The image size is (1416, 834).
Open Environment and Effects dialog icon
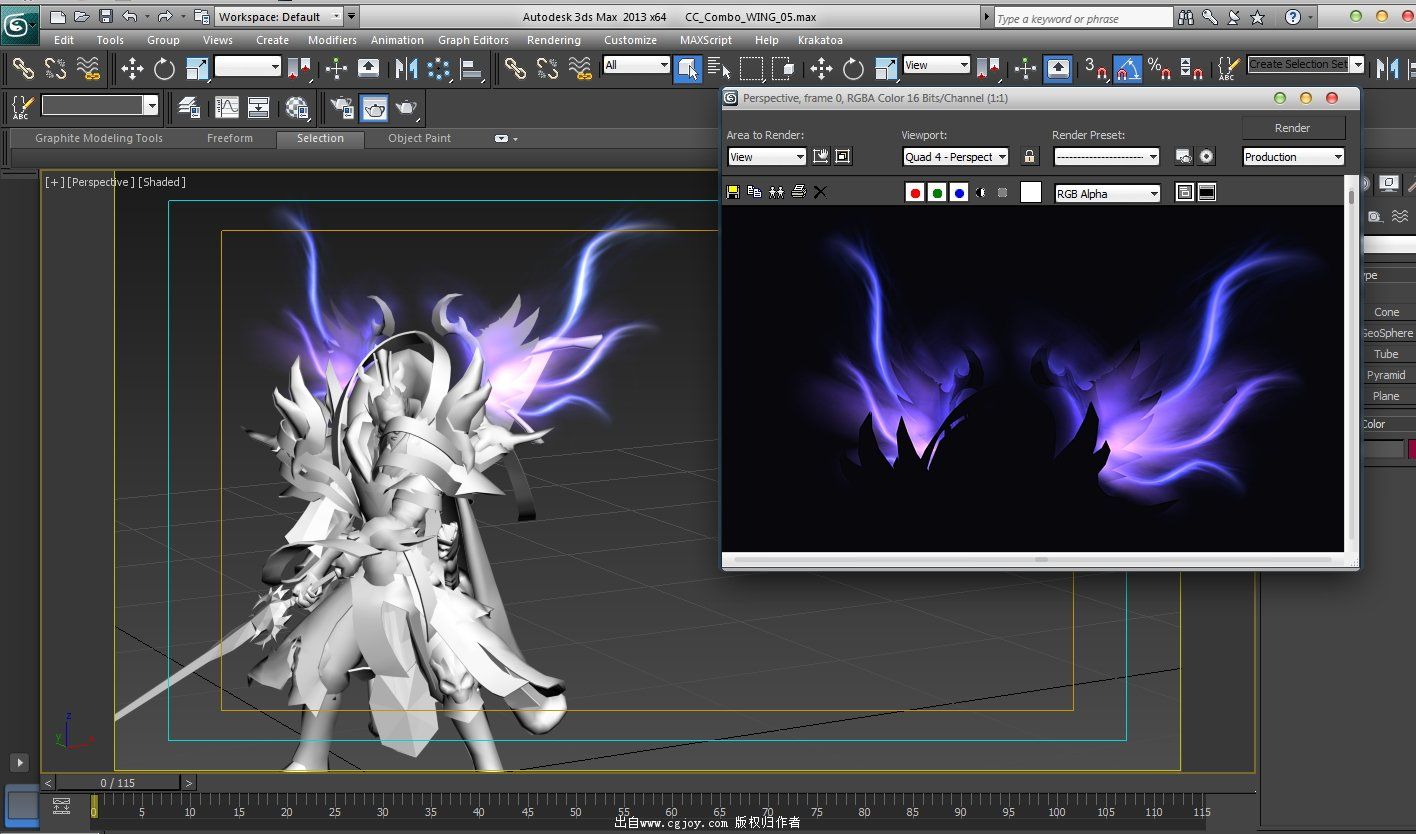(x=1207, y=156)
